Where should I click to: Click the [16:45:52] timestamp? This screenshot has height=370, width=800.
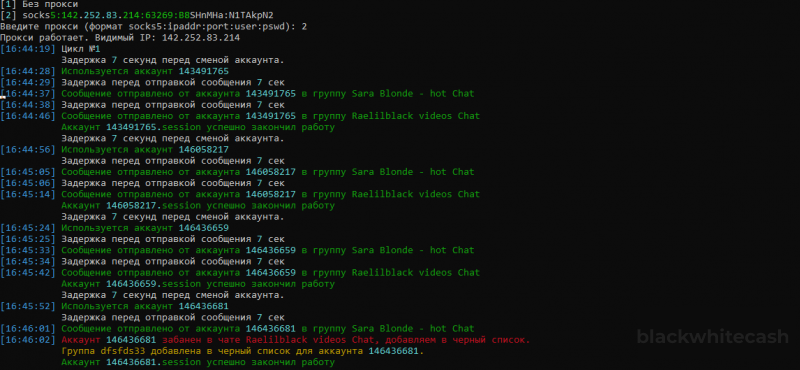pyautogui.click(x=28, y=306)
